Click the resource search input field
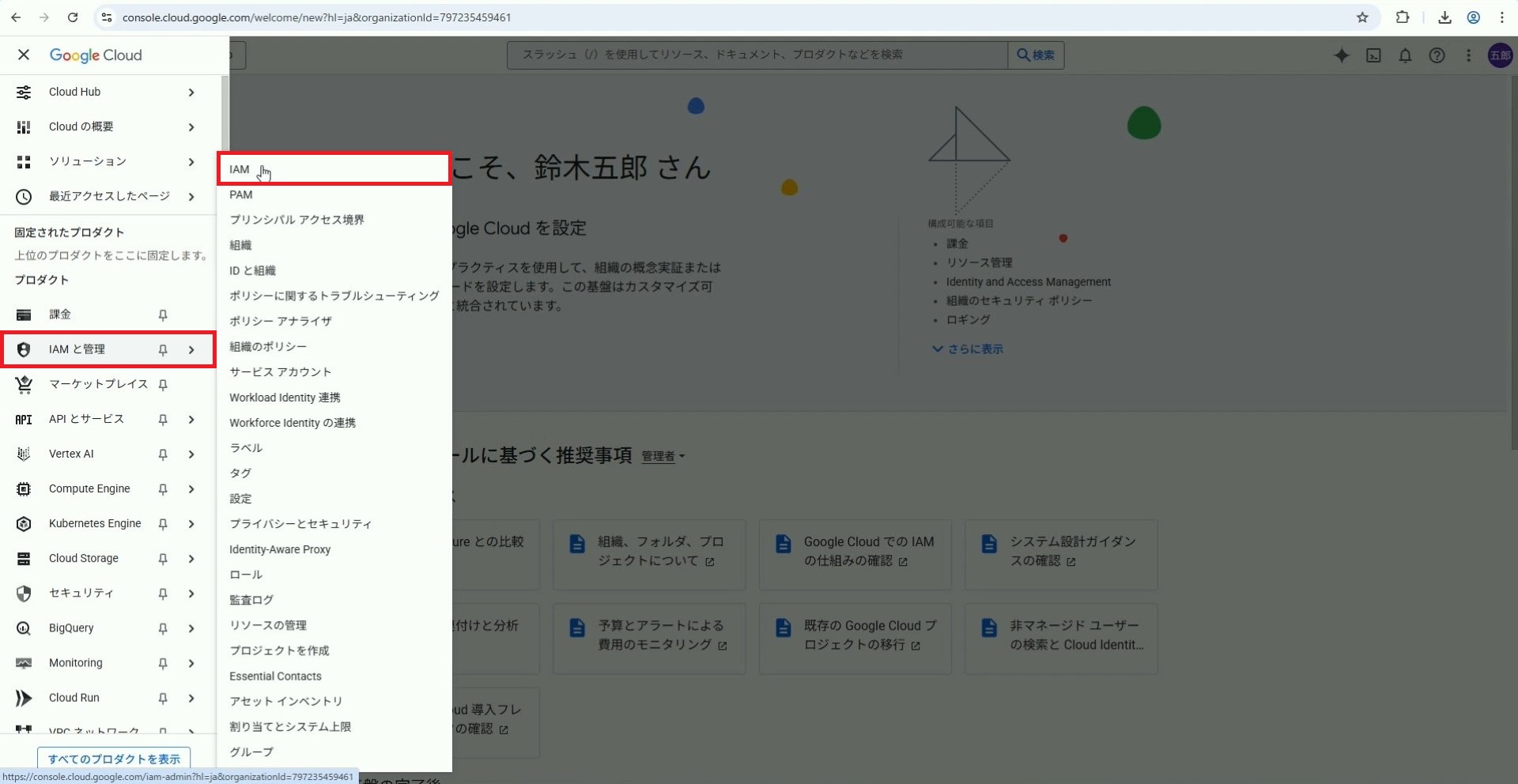1518x784 pixels. pyautogui.click(x=757, y=55)
